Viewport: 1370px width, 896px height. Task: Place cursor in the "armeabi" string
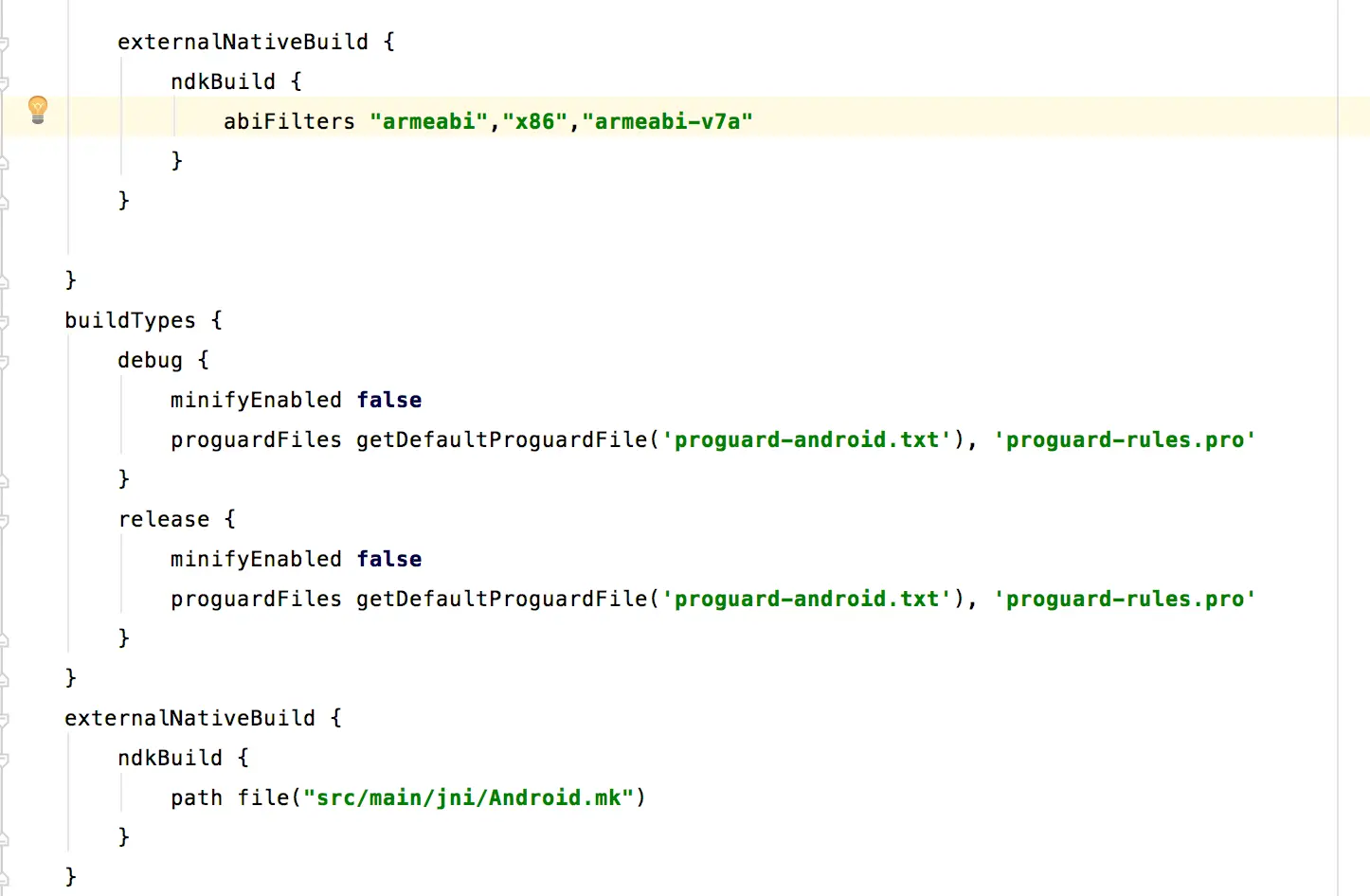[428, 121]
